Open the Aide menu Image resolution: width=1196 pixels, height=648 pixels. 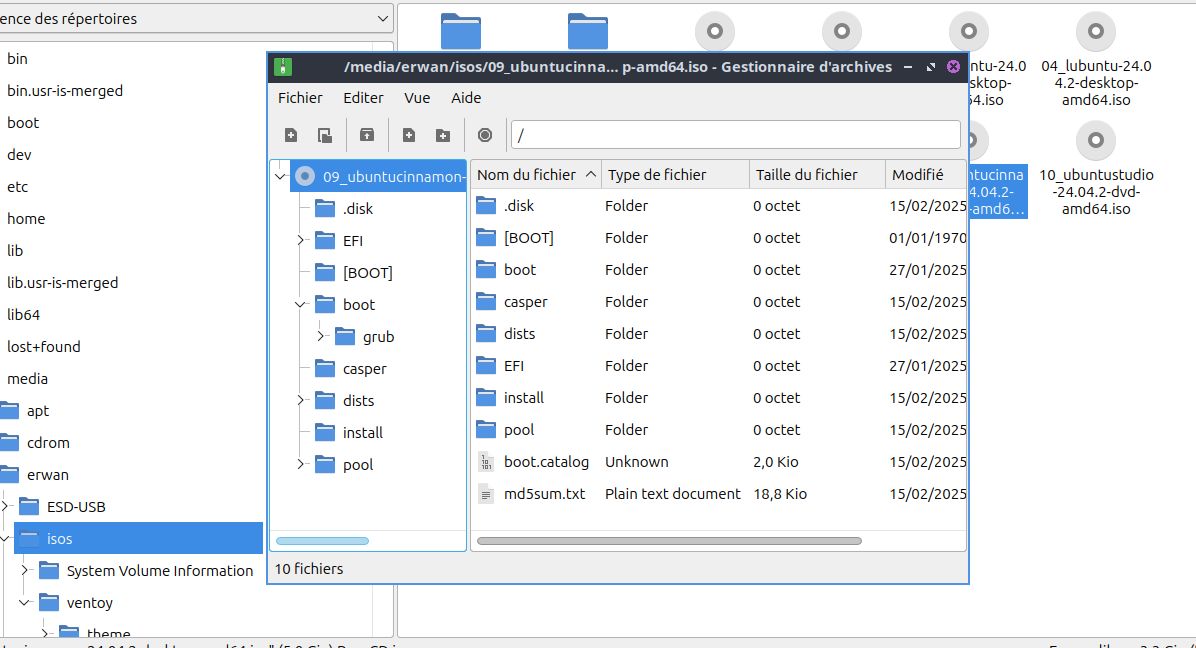[466, 98]
